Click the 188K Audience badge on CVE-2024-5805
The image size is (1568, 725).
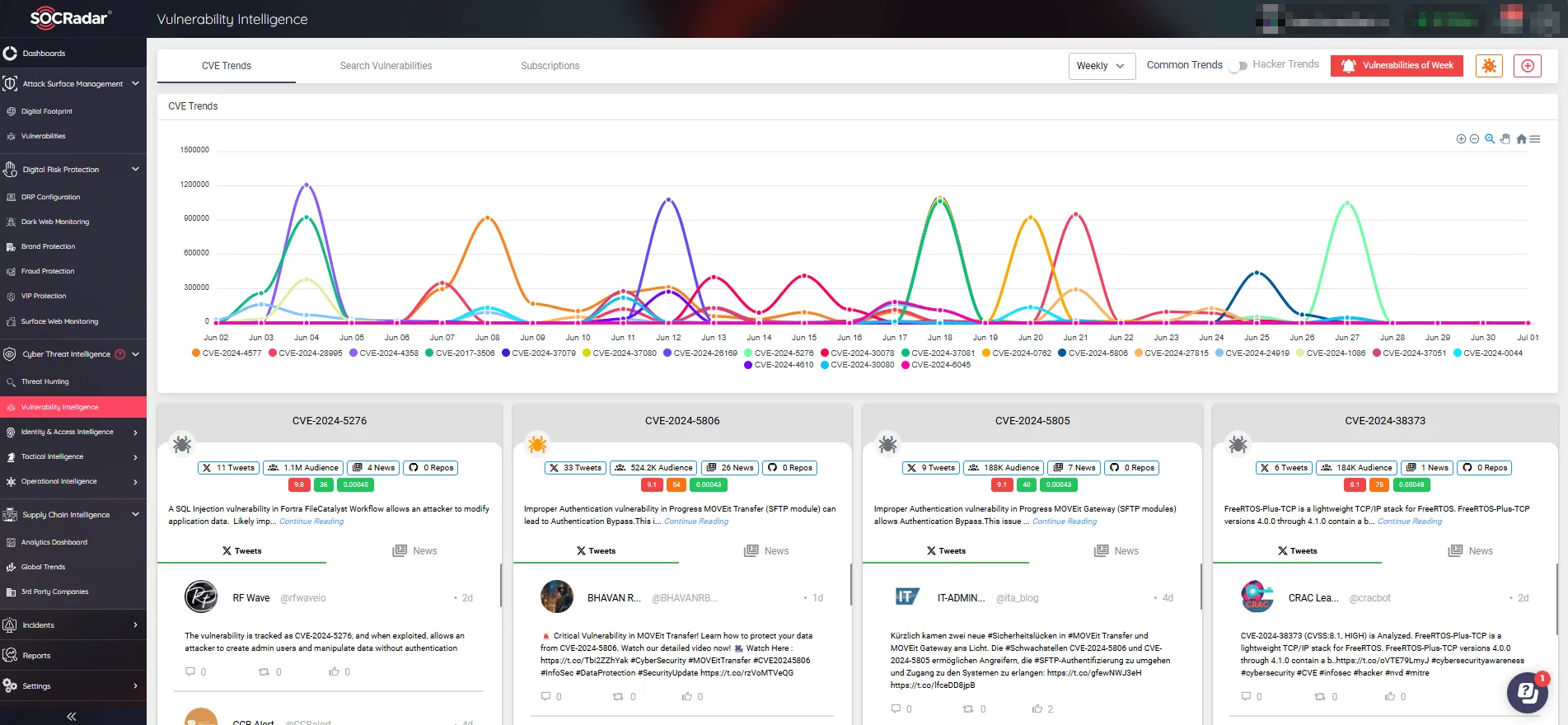[1004, 468]
